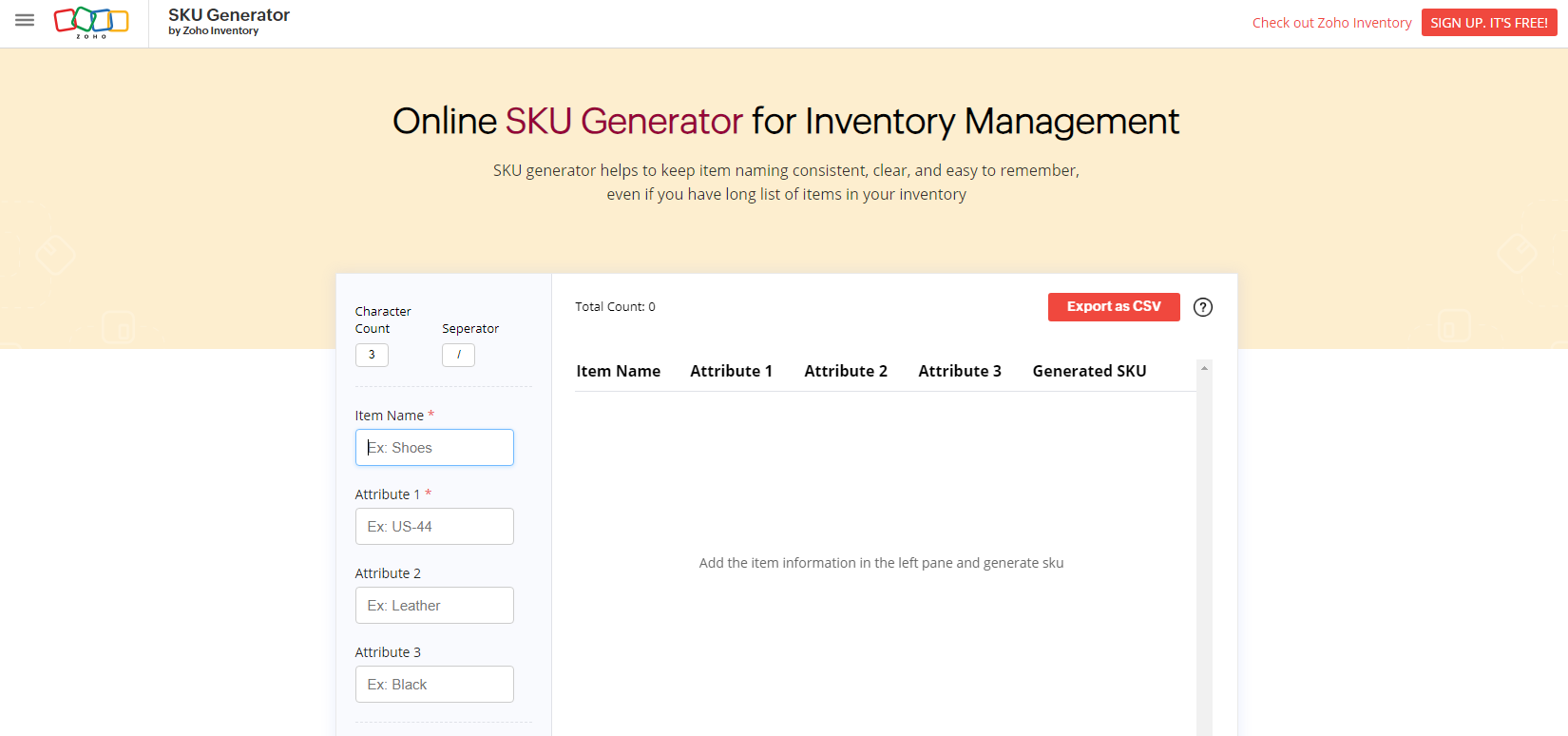1568x736 pixels.
Task: Click the results scrollbar up arrow
Action: pyautogui.click(x=1204, y=368)
